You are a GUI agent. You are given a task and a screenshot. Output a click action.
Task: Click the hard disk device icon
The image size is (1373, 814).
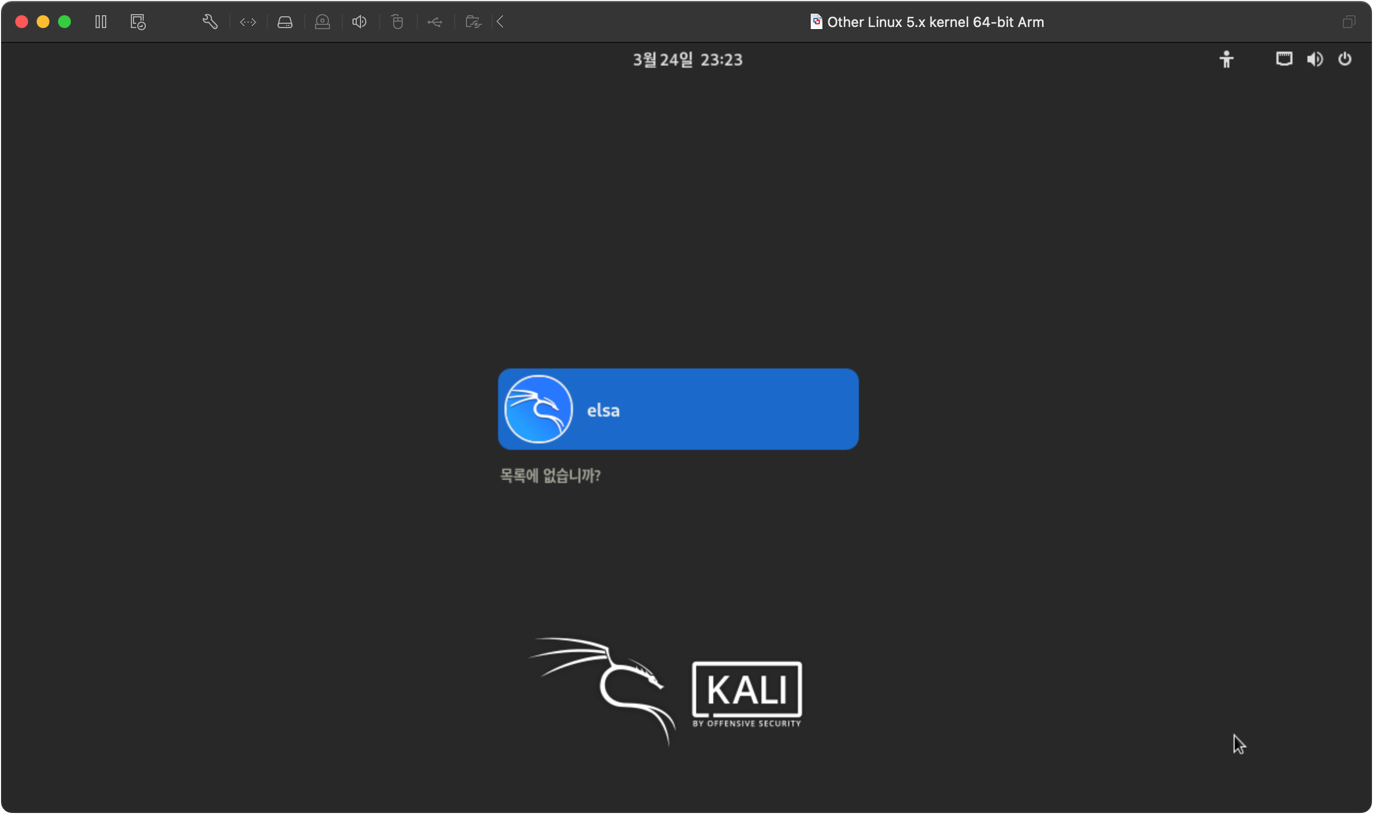[x=285, y=22]
